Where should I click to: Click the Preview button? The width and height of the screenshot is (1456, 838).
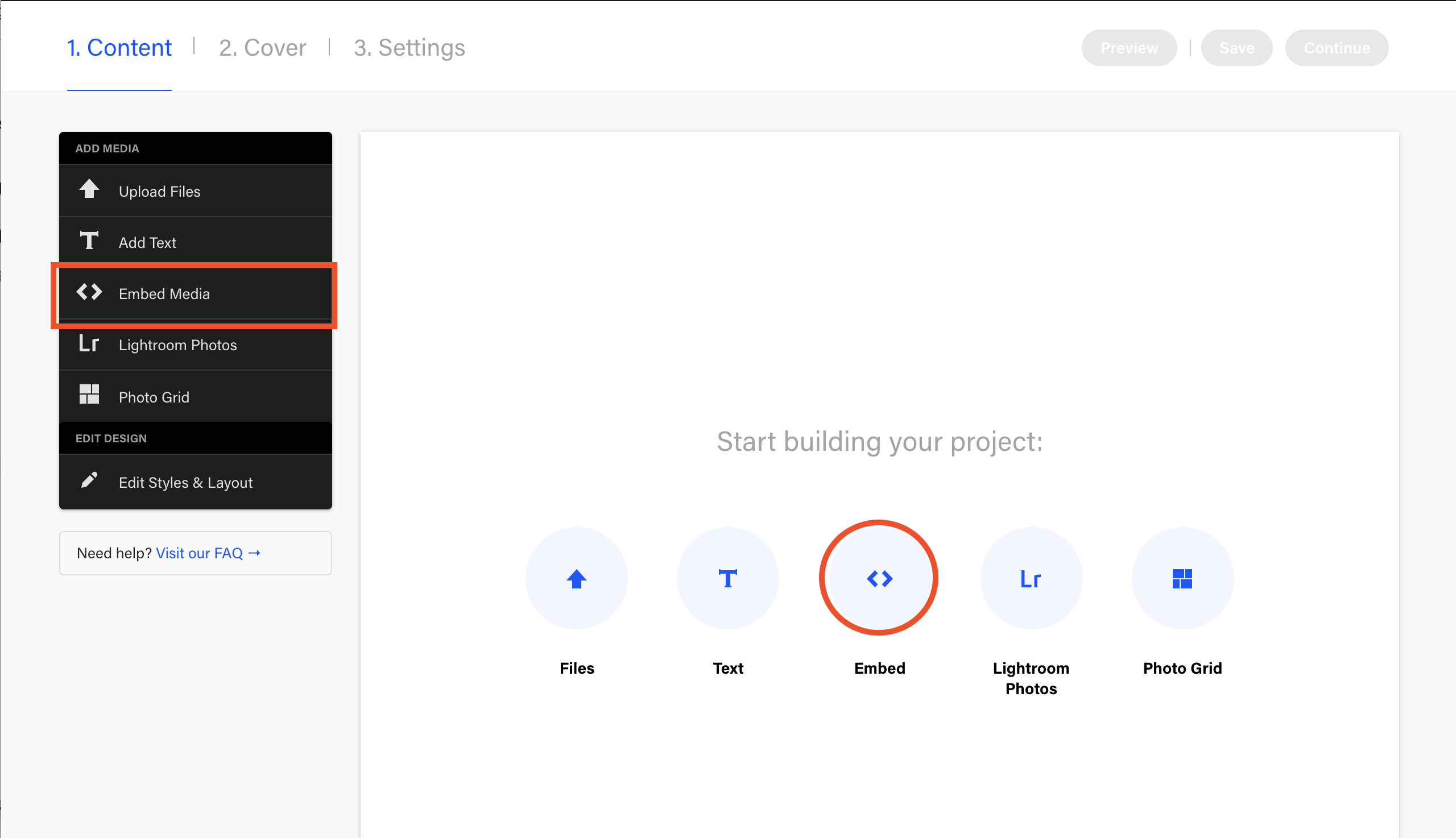[x=1128, y=47]
